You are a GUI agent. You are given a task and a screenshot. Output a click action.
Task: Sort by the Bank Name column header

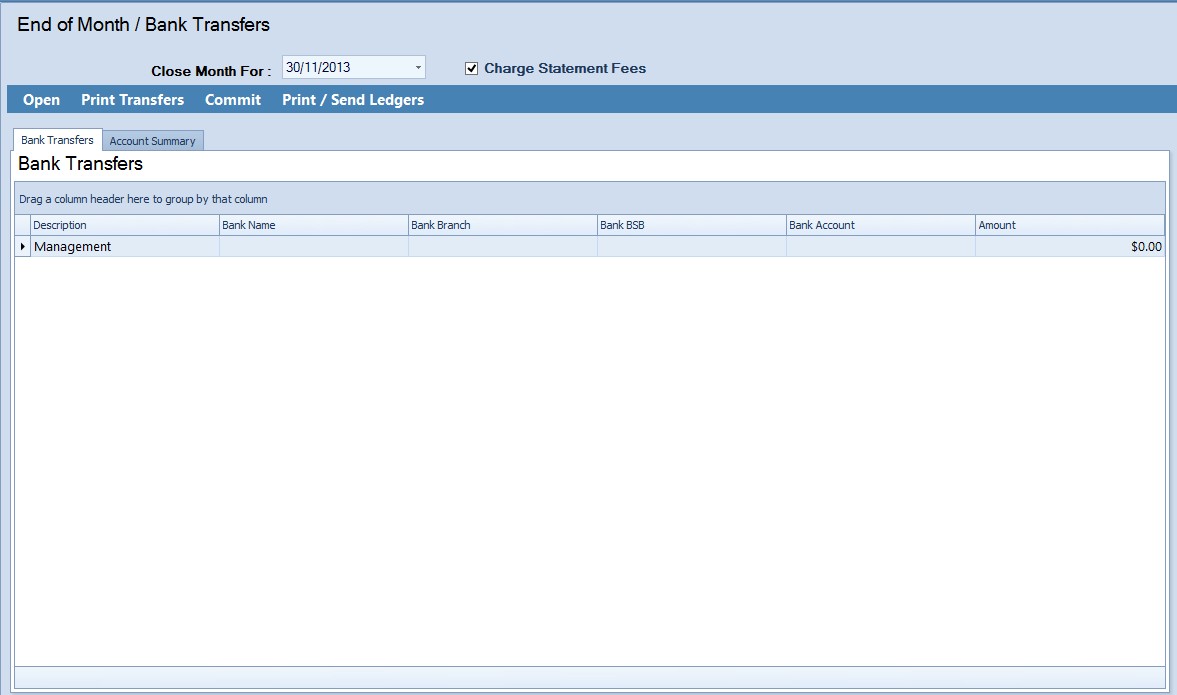tap(313, 225)
